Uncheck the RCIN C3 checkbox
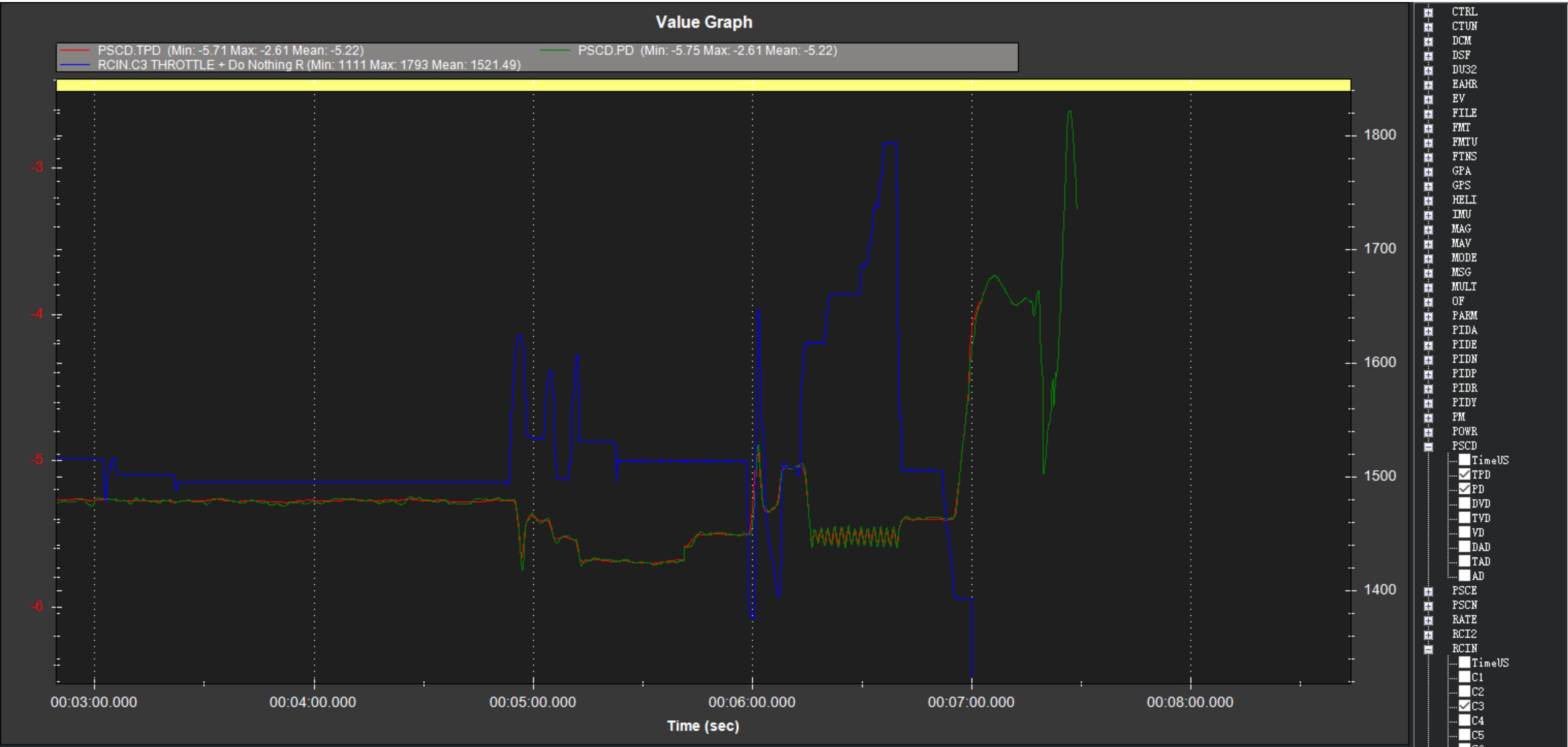The height and width of the screenshot is (747, 1568). [x=1465, y=706]
